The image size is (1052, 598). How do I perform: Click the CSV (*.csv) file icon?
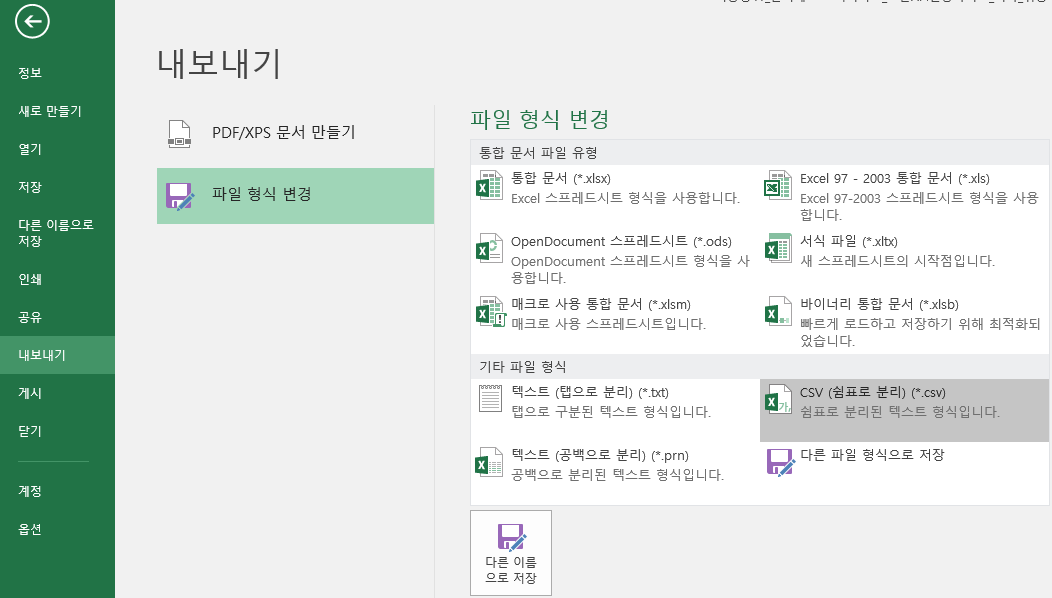pos(778,399)
